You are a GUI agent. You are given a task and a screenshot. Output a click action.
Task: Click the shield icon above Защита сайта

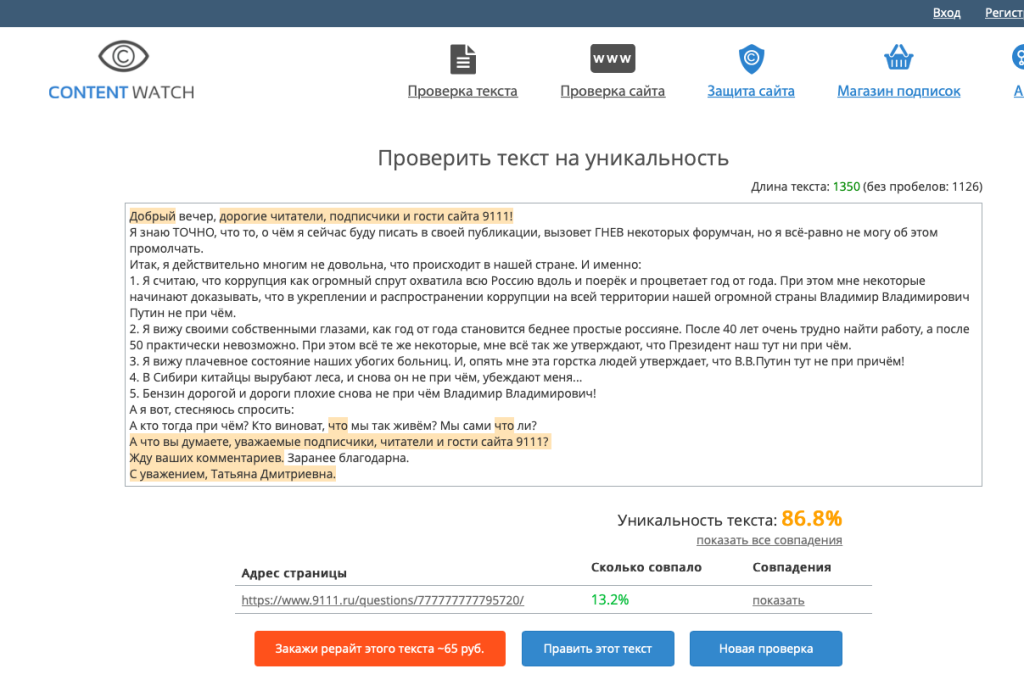[x=751, y=59]
